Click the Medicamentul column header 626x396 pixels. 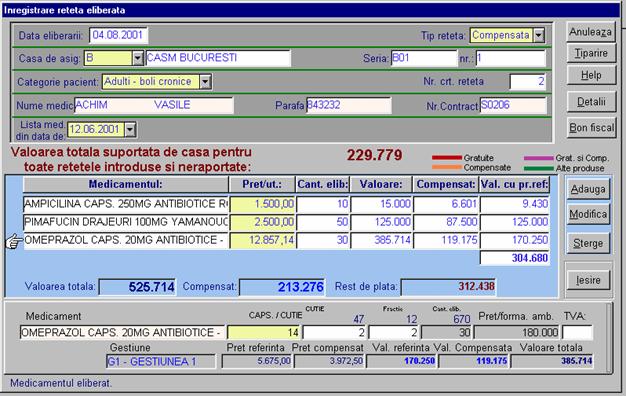tap(126, 184)
